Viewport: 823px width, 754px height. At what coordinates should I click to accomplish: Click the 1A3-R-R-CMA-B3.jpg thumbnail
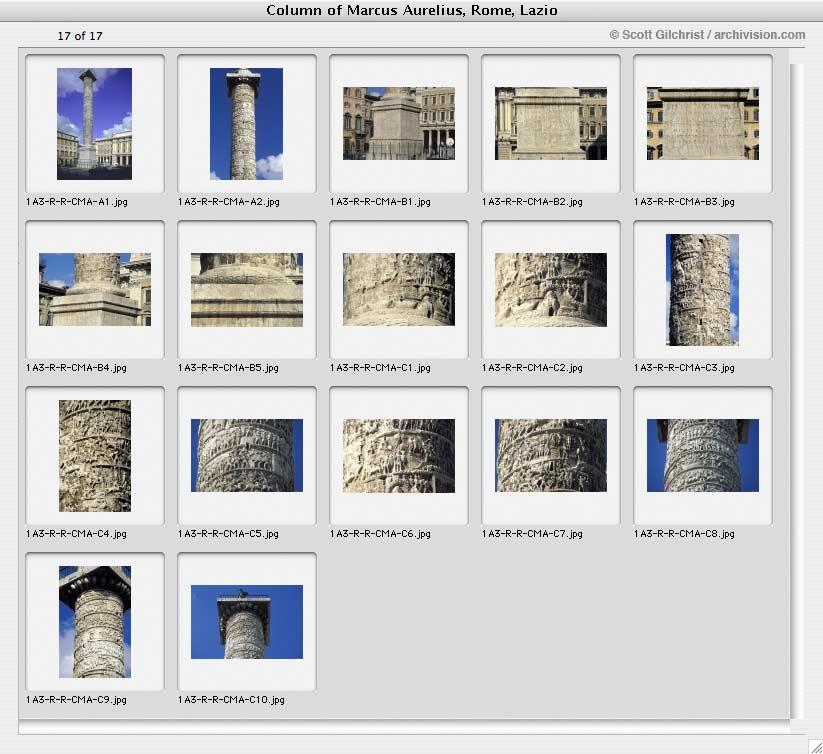(x=703, y=123)
